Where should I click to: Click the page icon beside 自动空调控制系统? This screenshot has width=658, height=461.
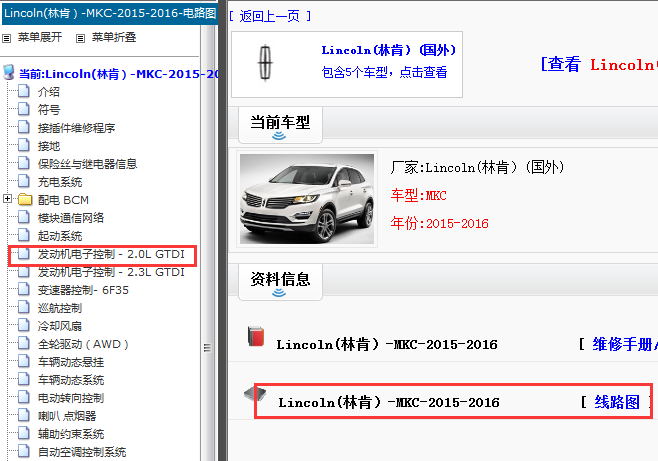tap(24, 452)
